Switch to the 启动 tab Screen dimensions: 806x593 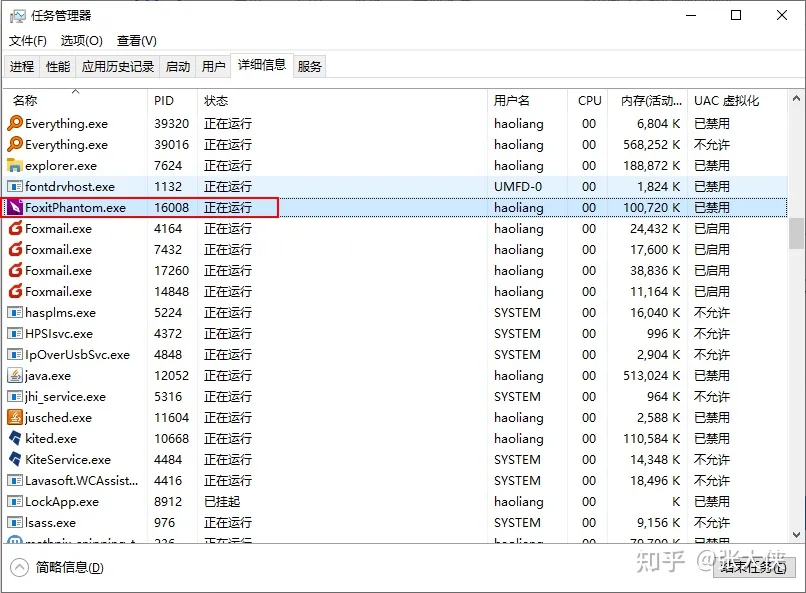coord(178,66)
